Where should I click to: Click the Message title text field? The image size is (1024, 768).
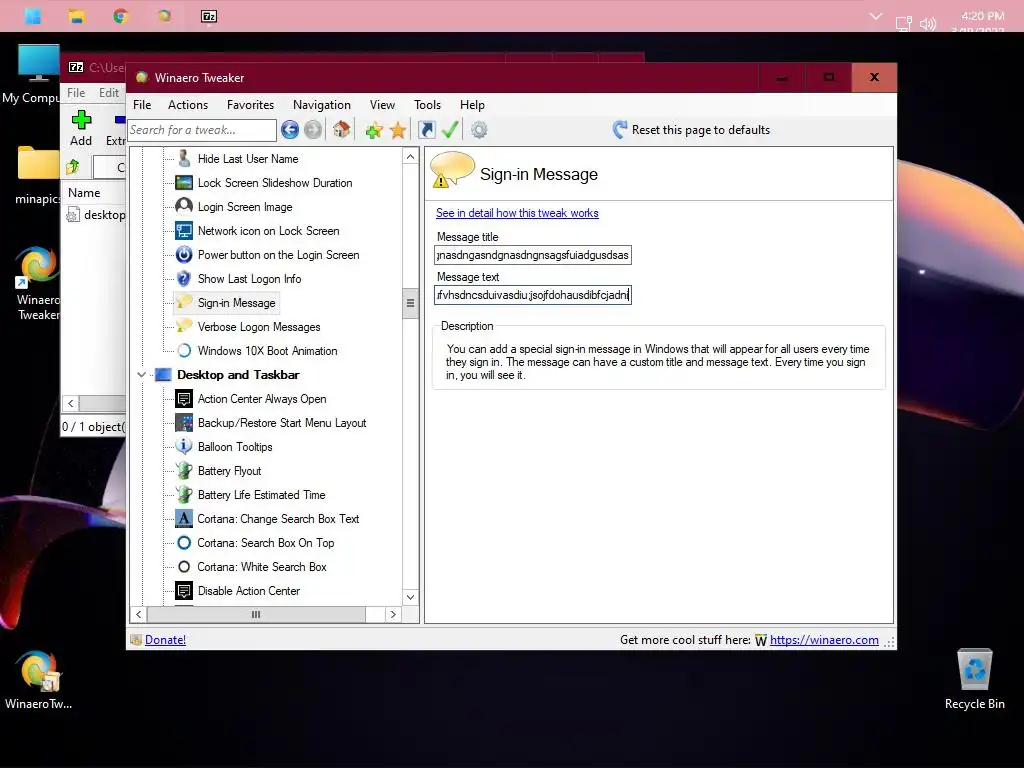point(533,255)
